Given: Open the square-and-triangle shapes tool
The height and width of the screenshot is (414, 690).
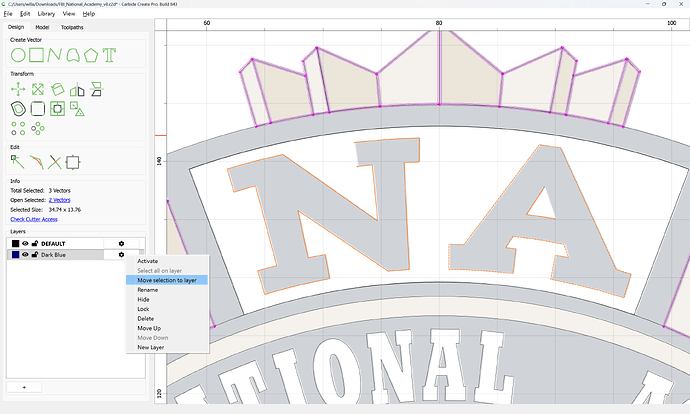Looking at the screenshot, I should (x=77, y=109).
